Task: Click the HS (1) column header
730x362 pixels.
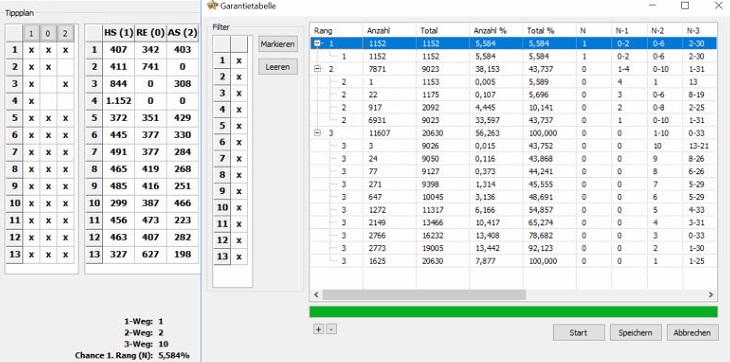Action: click(119, 34)
